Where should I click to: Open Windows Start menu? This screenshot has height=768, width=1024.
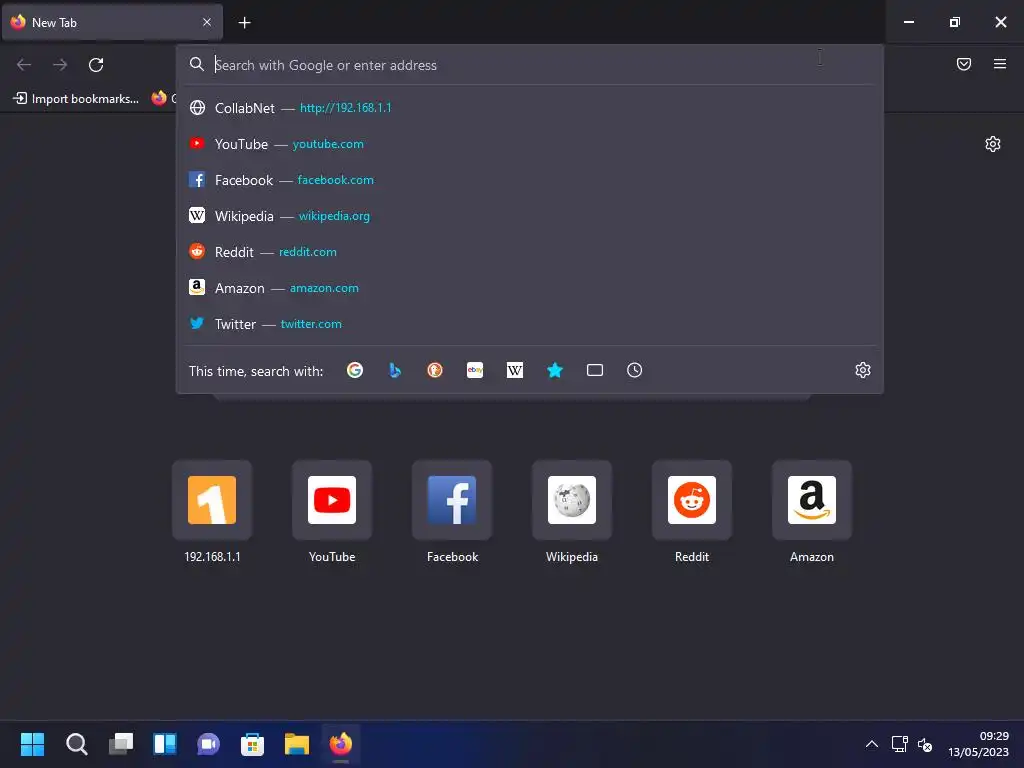tap(32, 744)
